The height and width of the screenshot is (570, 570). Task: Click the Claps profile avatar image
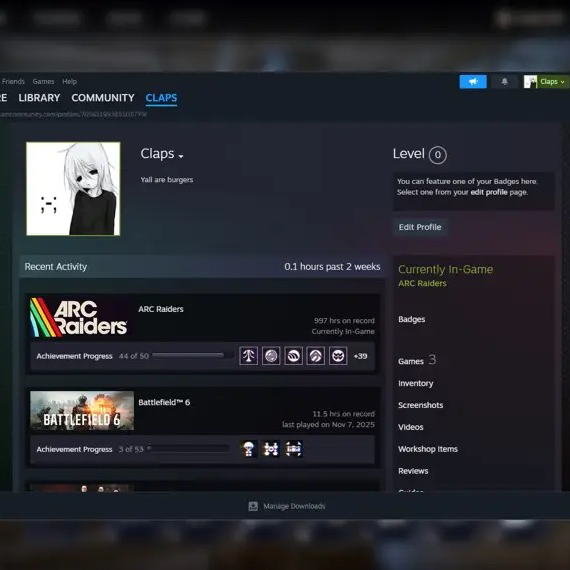(73, 189)
